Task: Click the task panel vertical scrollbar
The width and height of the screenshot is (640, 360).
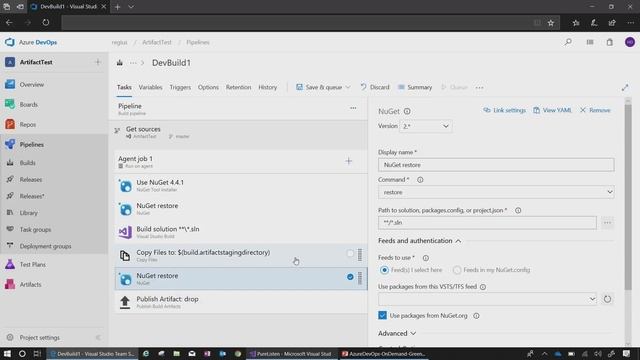Action: click(628, 197)
